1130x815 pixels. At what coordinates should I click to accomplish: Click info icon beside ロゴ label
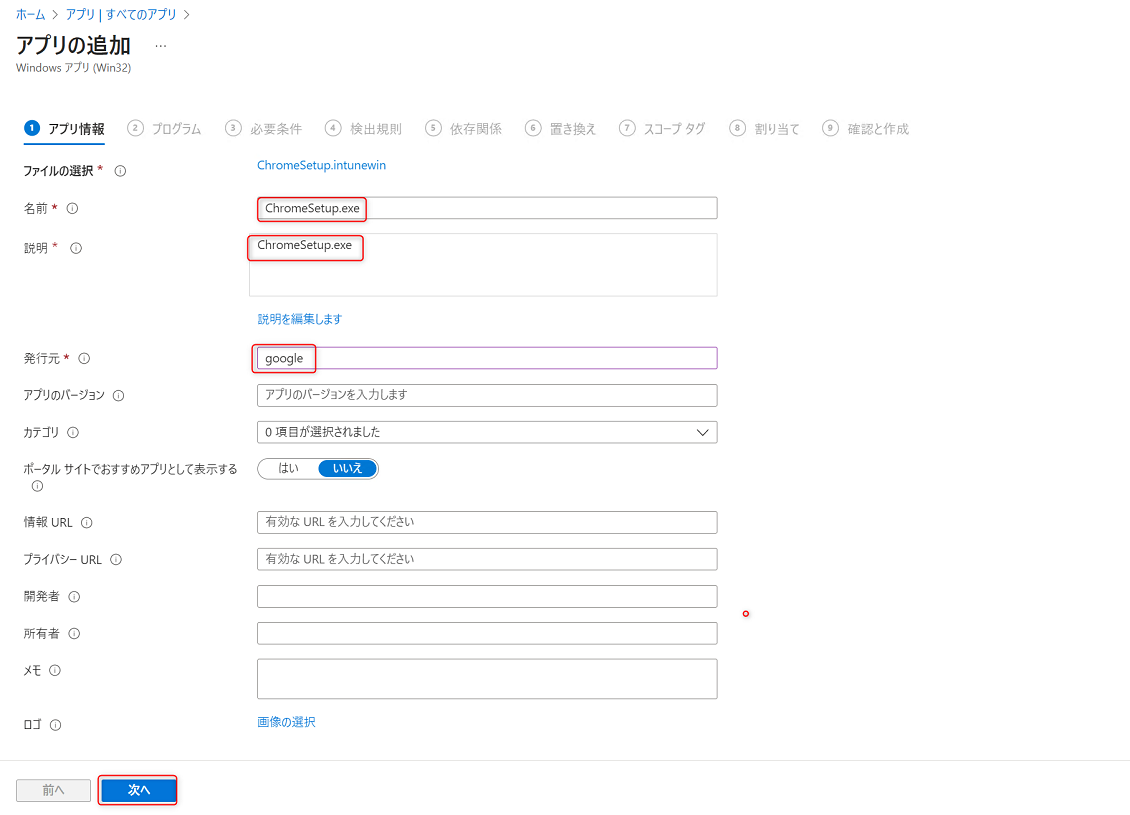(x=56, y=725)
